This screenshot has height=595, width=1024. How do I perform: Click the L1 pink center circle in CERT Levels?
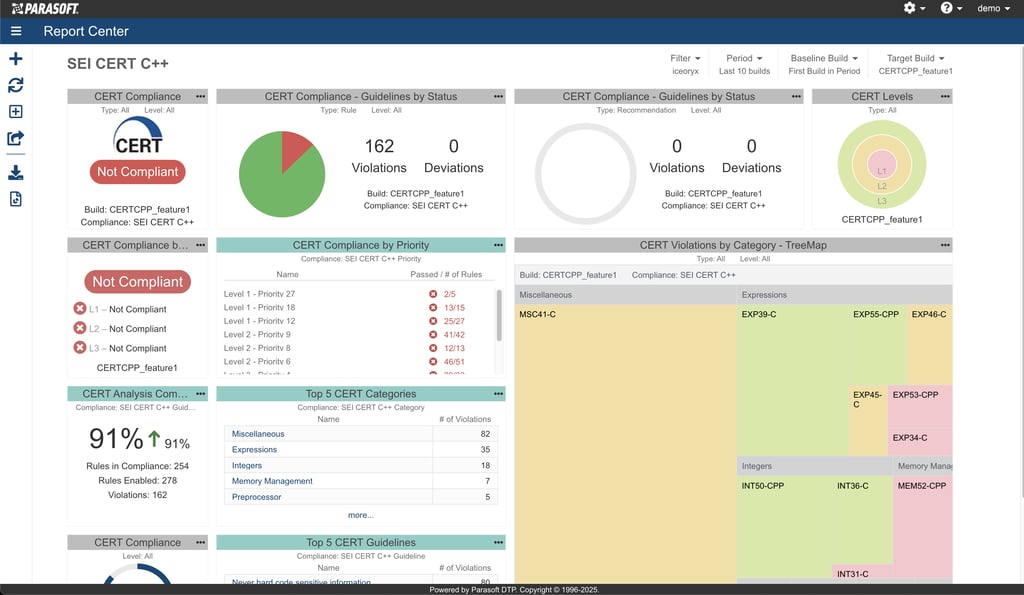click(882, 164)
